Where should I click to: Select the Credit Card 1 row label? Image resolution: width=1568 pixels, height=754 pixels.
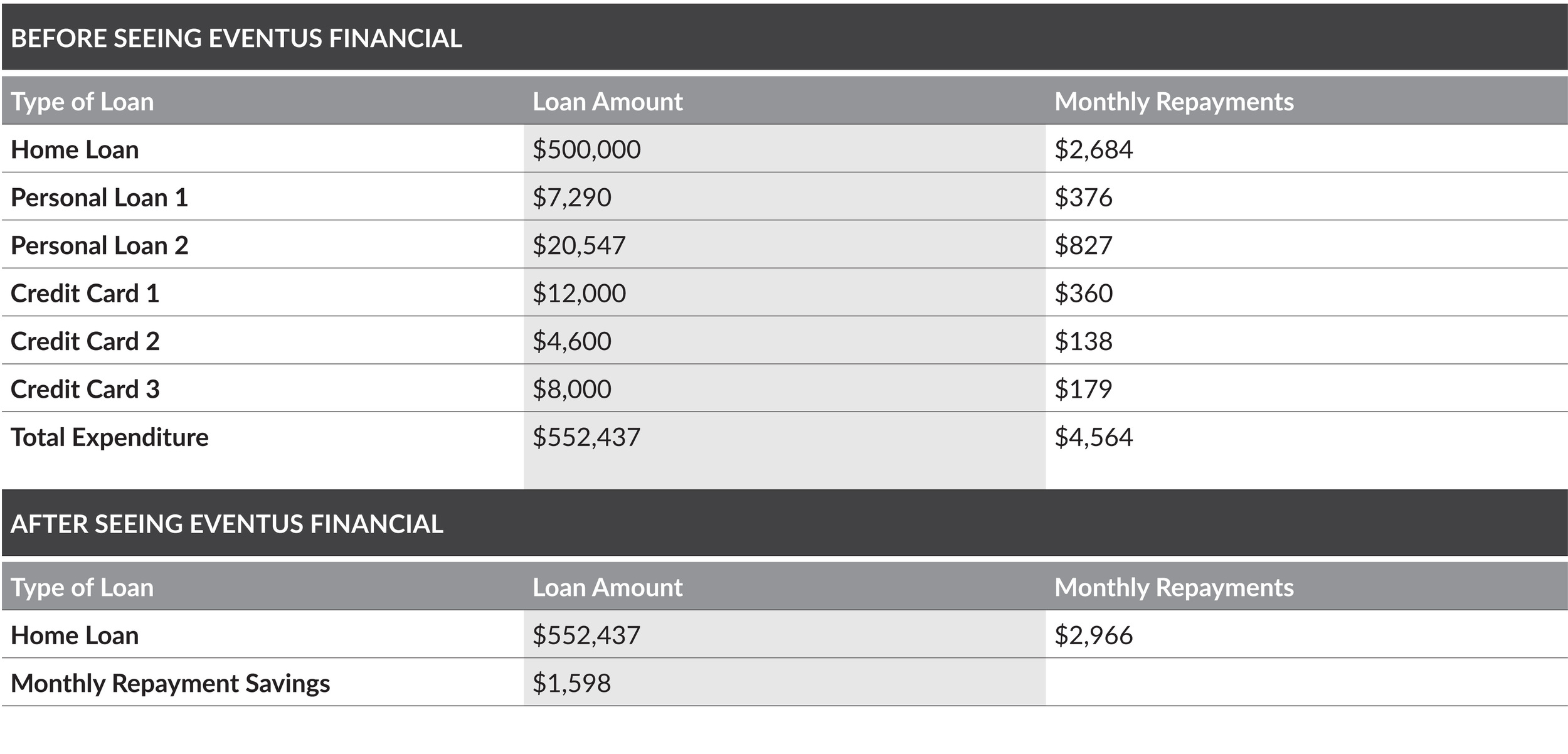(x=85, y=294)
